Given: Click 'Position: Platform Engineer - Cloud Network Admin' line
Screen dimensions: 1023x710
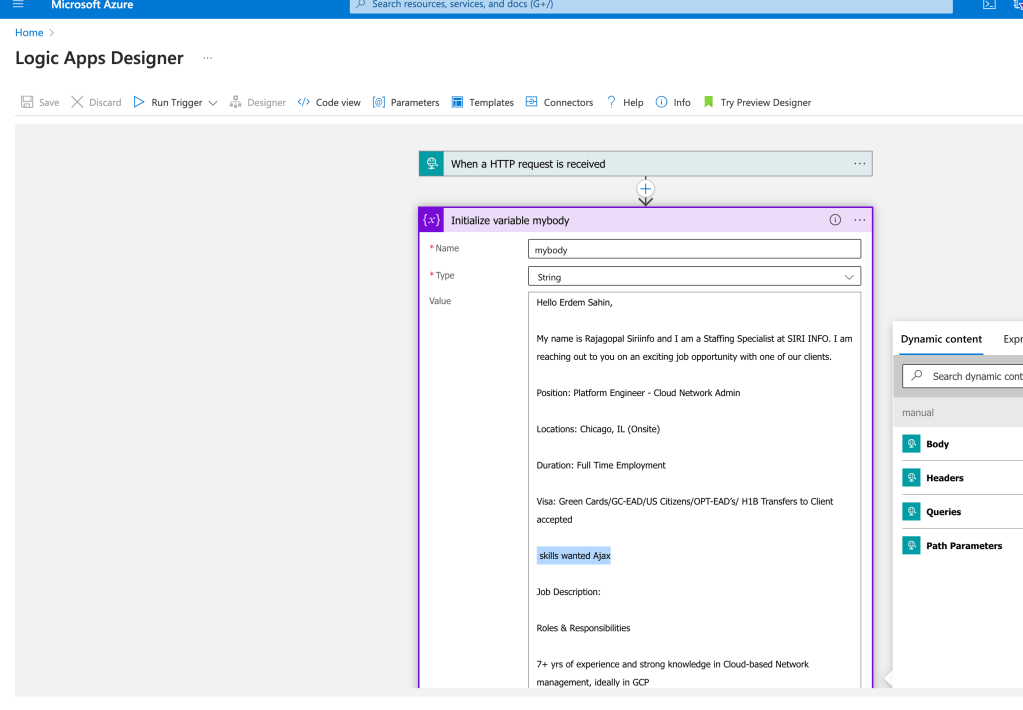Looking at the screenshot, I should coord(638,393).
